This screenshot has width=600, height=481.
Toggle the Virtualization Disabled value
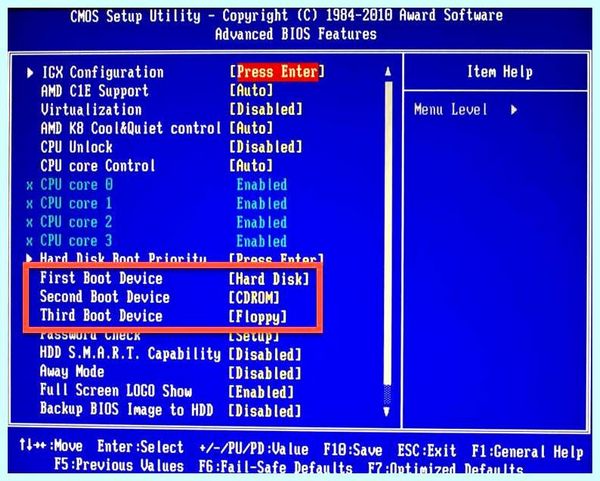pyautogui.click(x=266, y=109)
